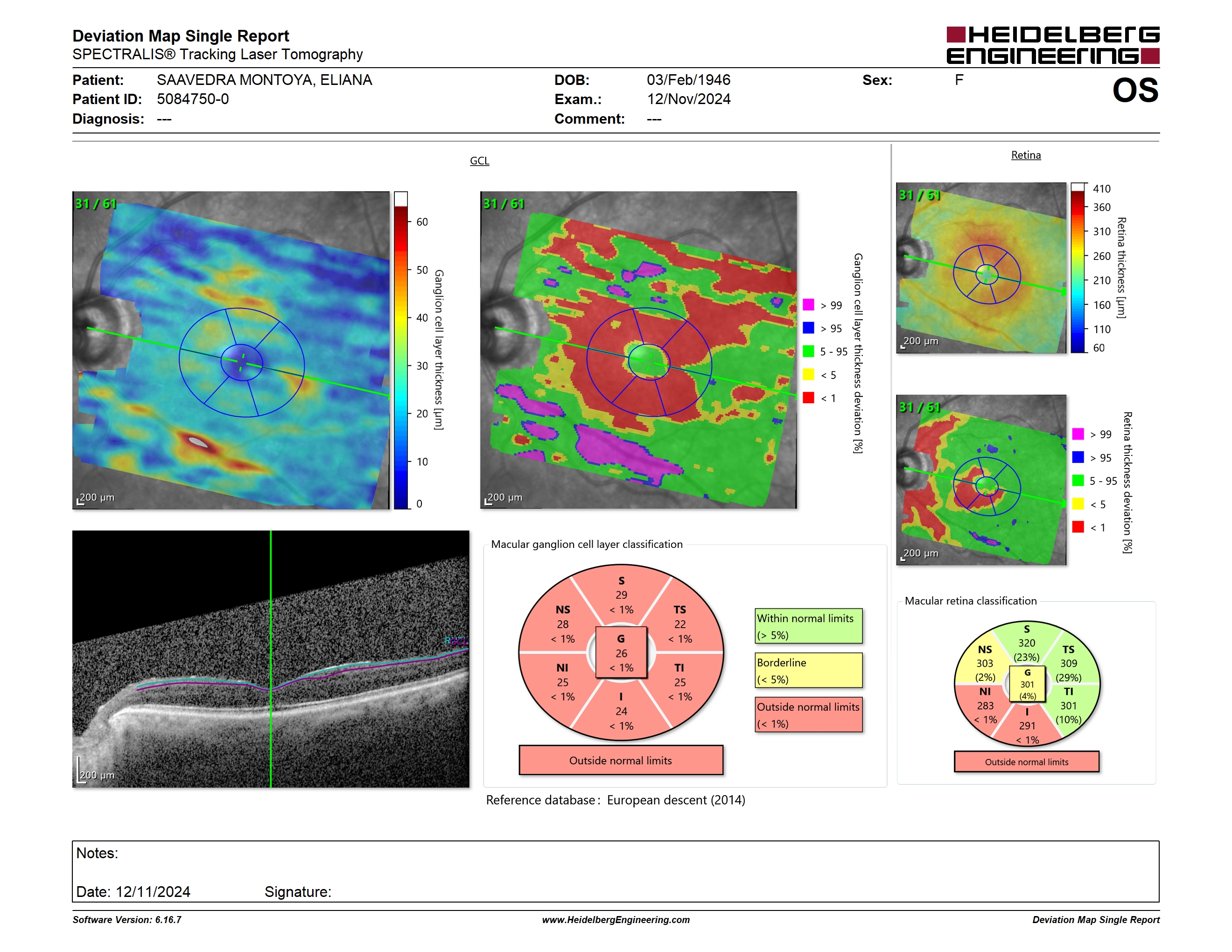Click the ganglion cell layer thickness color scale bar
Viewport: 1232px width, 952px height.
pyautogui.click(x=400, y=350)
